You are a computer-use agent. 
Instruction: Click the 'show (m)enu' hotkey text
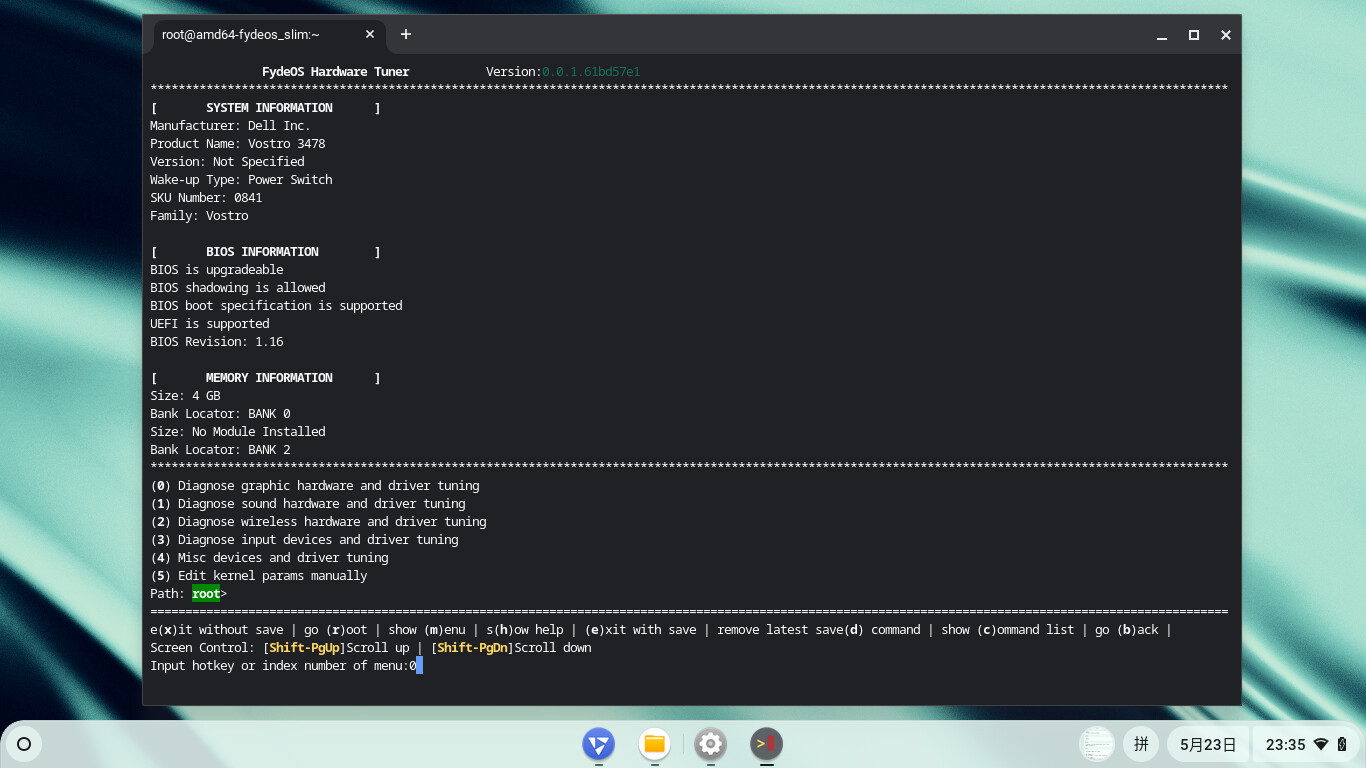[x=428, y=630]
